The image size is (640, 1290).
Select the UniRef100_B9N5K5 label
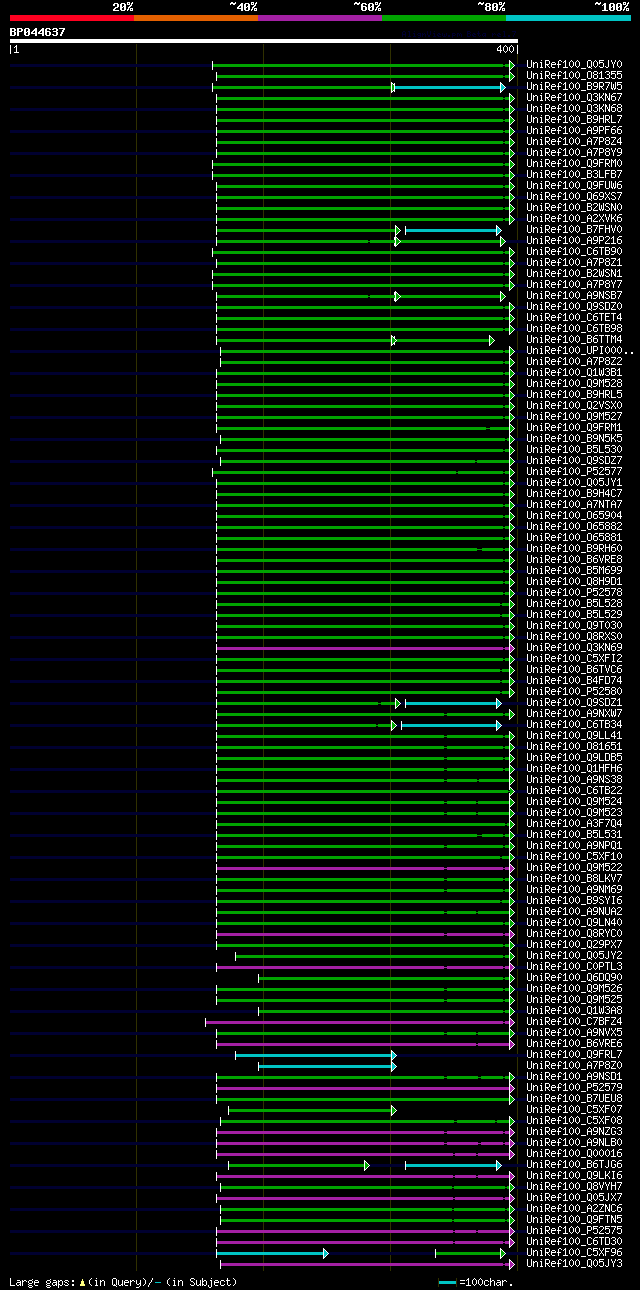coord(574,438)
